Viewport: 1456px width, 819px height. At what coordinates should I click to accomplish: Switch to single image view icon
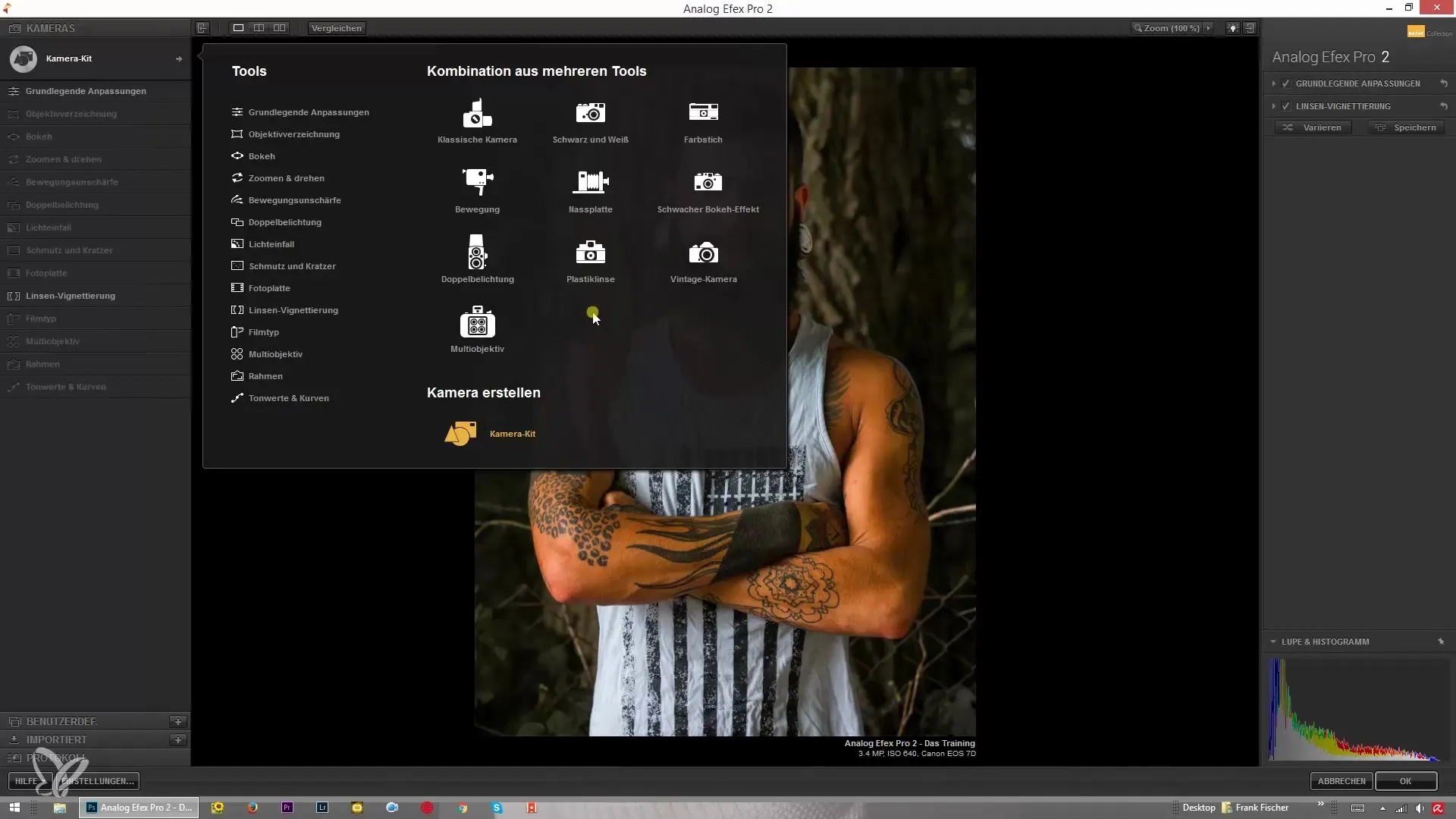[238, 28]
